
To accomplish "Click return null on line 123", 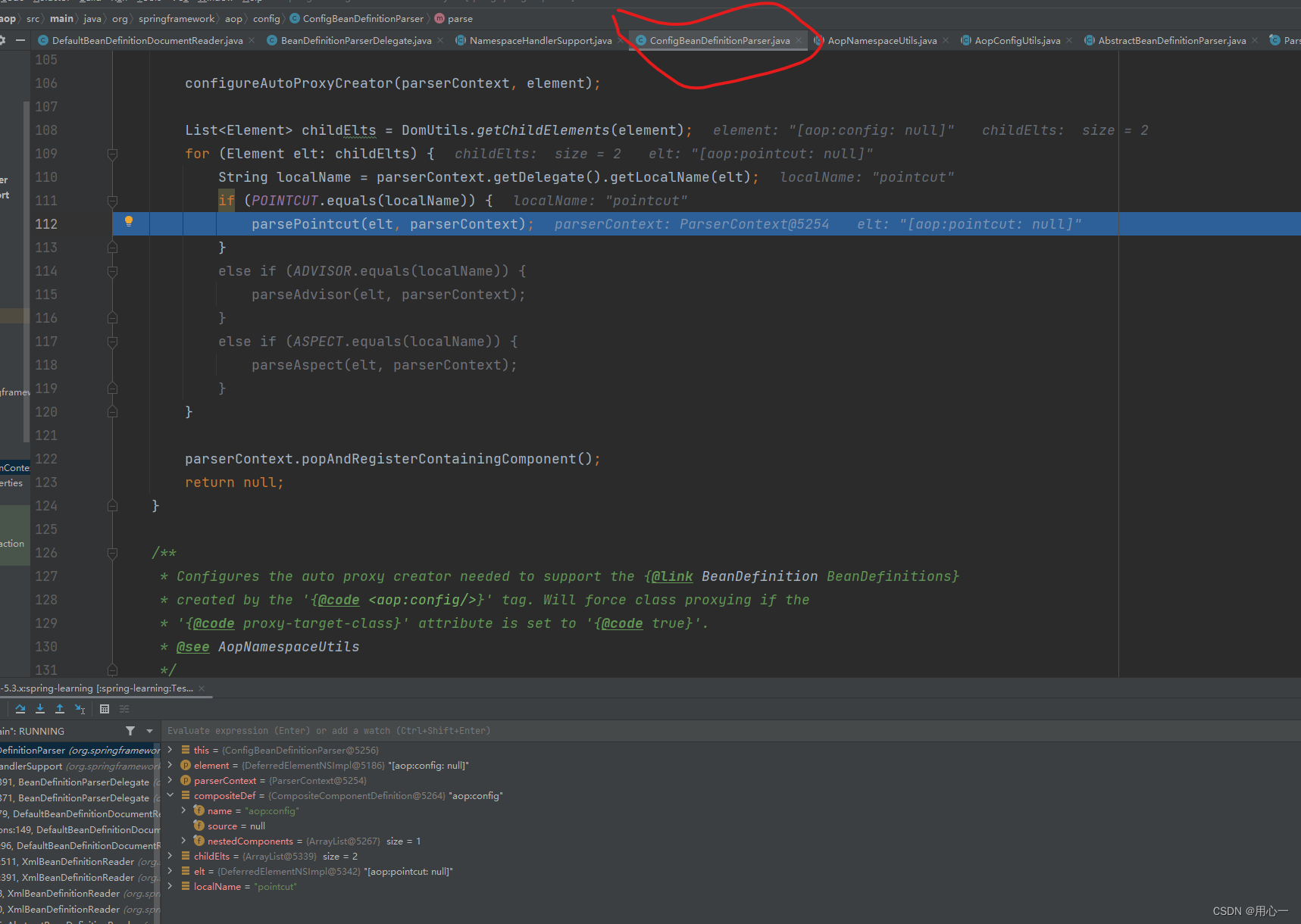I will point(234,482).
